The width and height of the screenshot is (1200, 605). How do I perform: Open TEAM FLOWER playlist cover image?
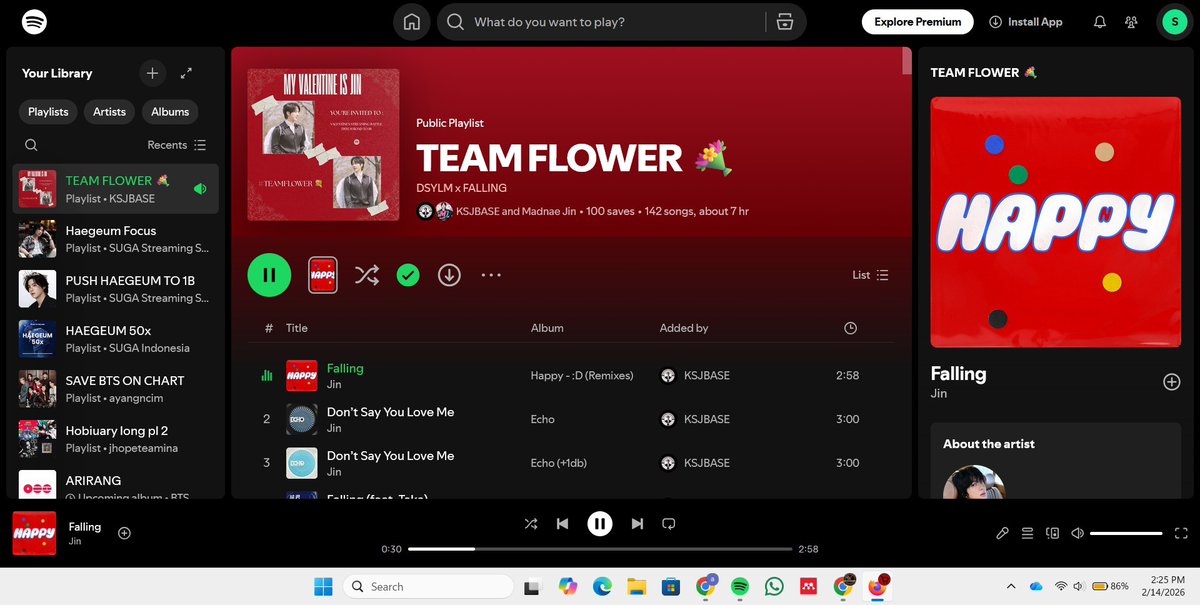323,145
